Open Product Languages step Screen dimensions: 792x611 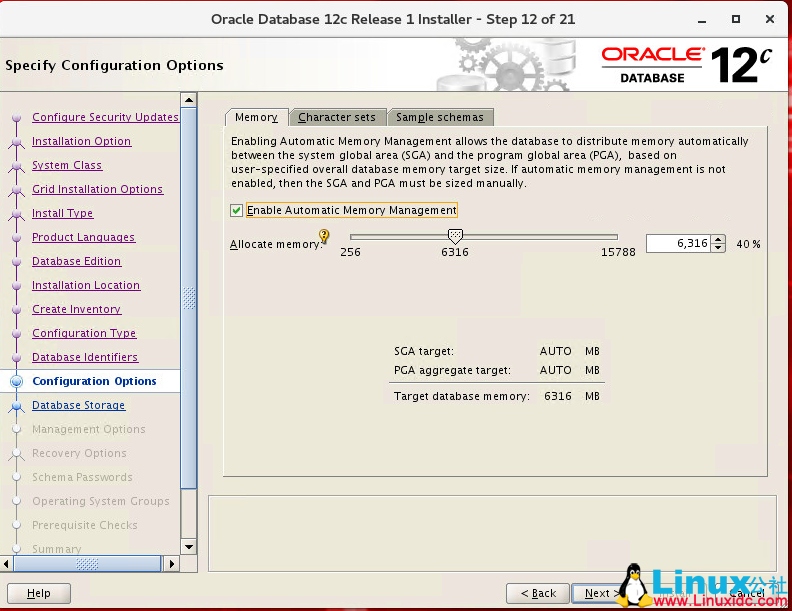(83, 237)
